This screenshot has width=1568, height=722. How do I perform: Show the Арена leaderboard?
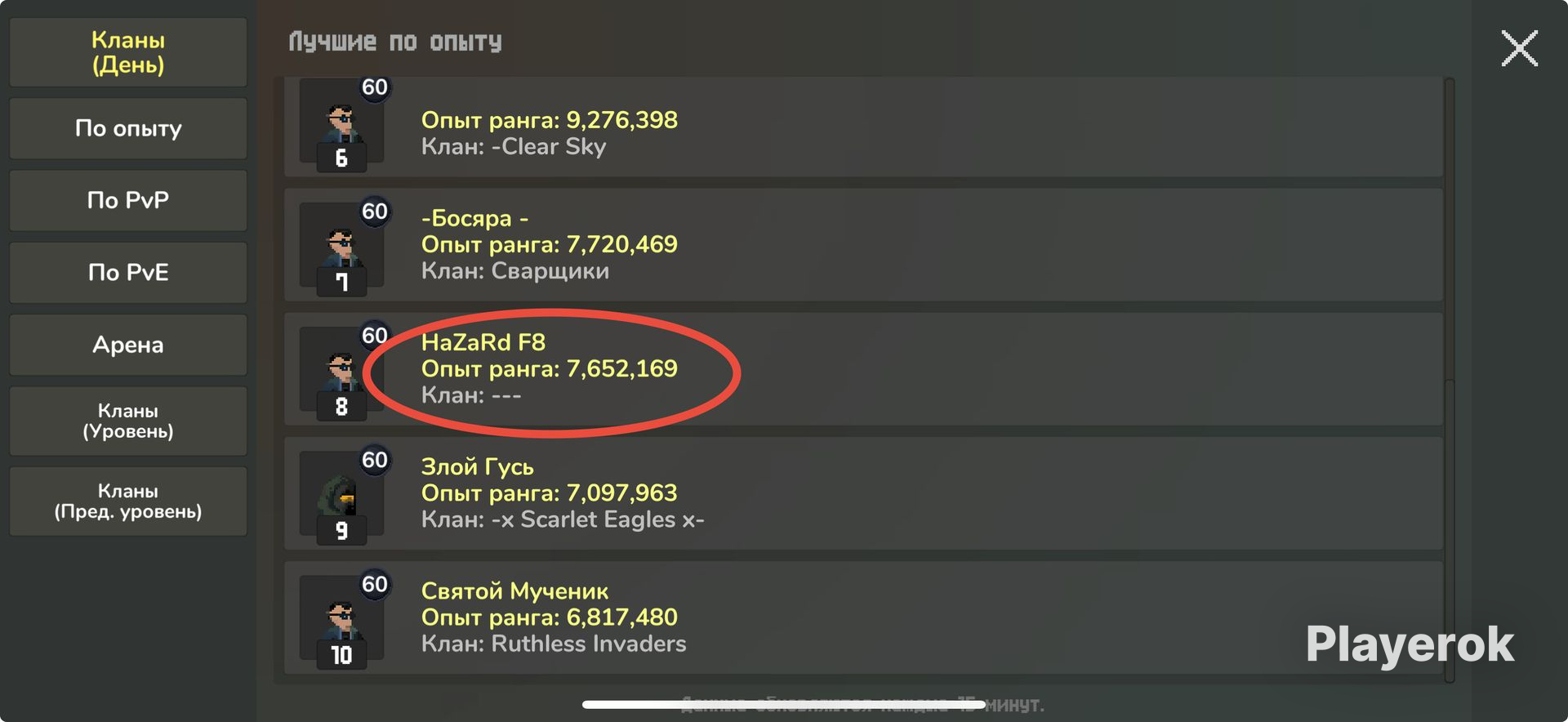click(x=128, y=345)
